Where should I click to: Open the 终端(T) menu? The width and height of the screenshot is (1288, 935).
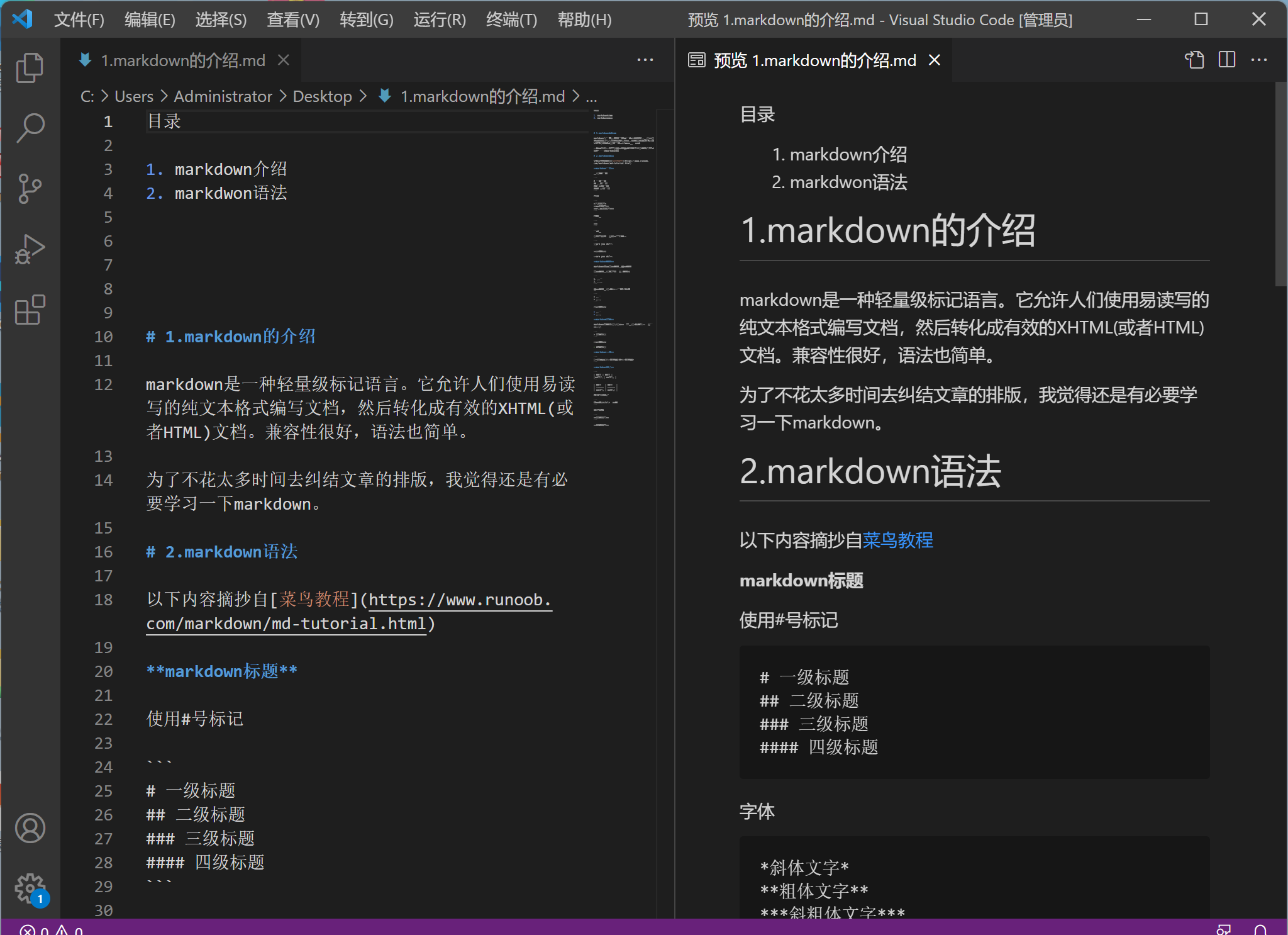(512, 20)
